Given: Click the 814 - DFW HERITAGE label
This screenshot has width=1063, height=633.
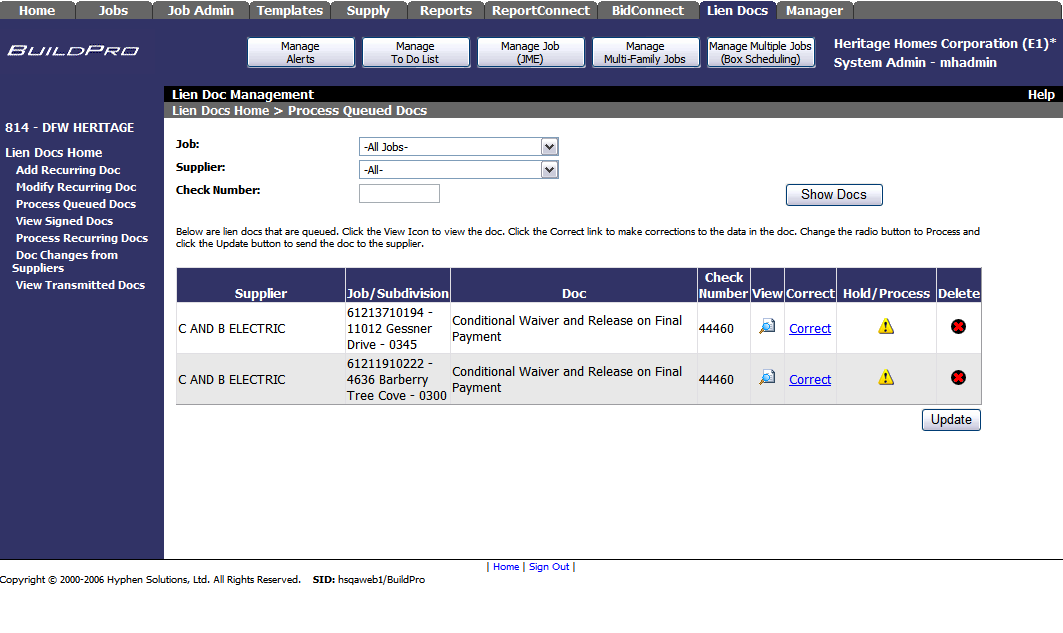Looking at the screenshot, I should click(x=69, y=127).
